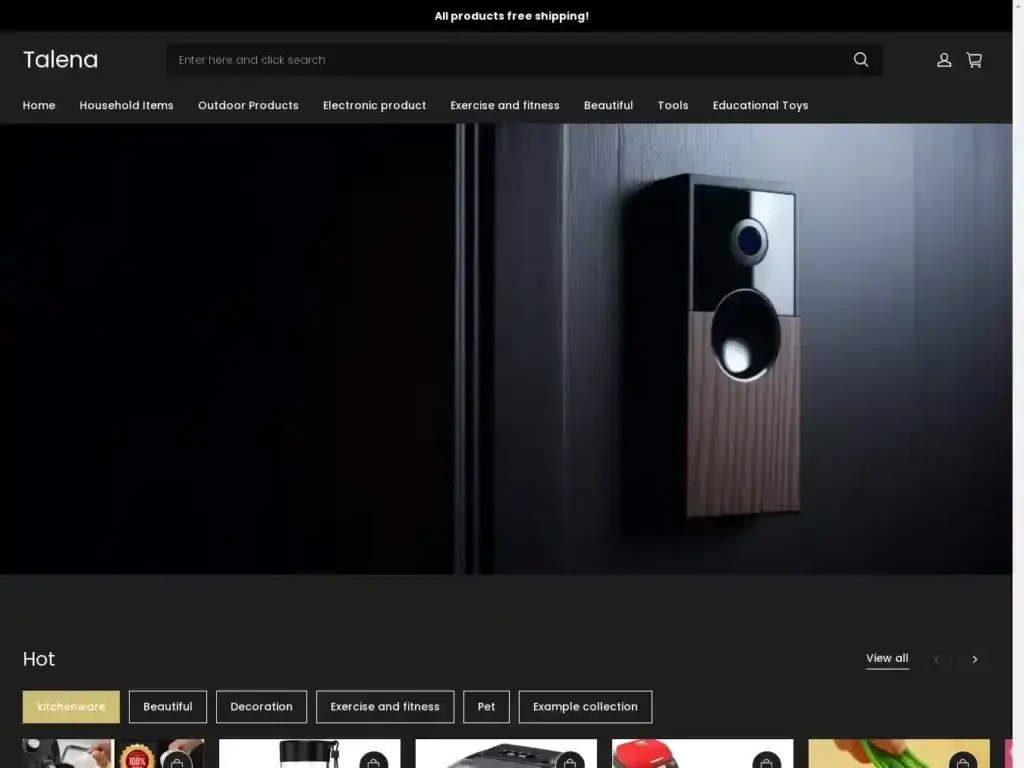
Task: Switch to the Beautiful collection tab
Action: 167,706
